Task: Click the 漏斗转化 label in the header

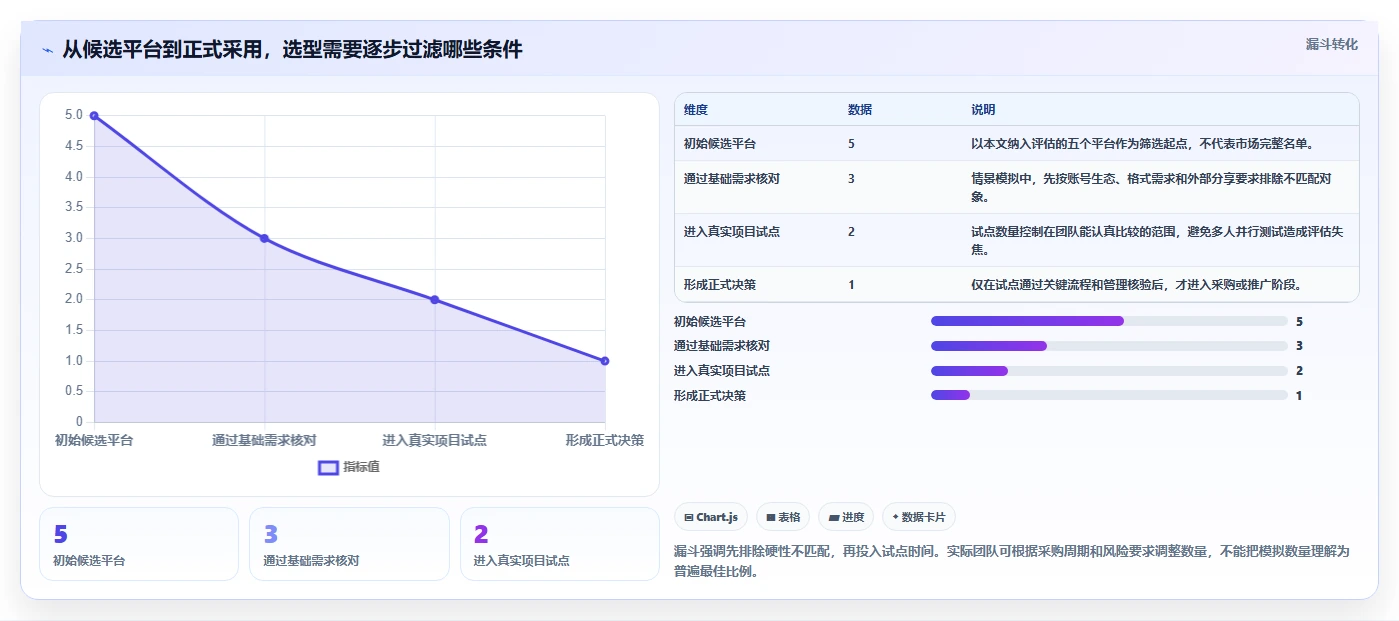Action: point(1331,44)
